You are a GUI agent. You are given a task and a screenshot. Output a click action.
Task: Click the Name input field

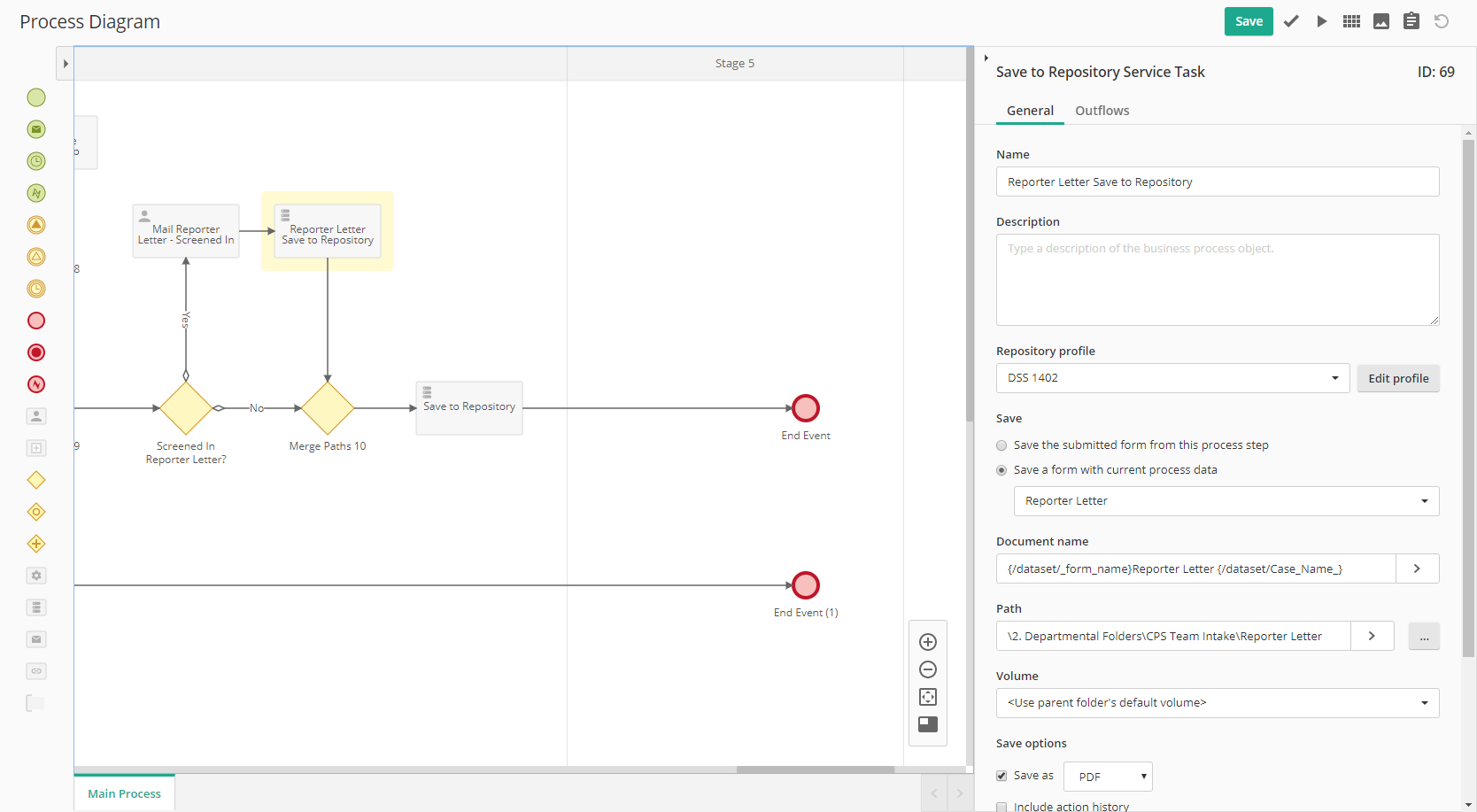[x=1217, y=182]
